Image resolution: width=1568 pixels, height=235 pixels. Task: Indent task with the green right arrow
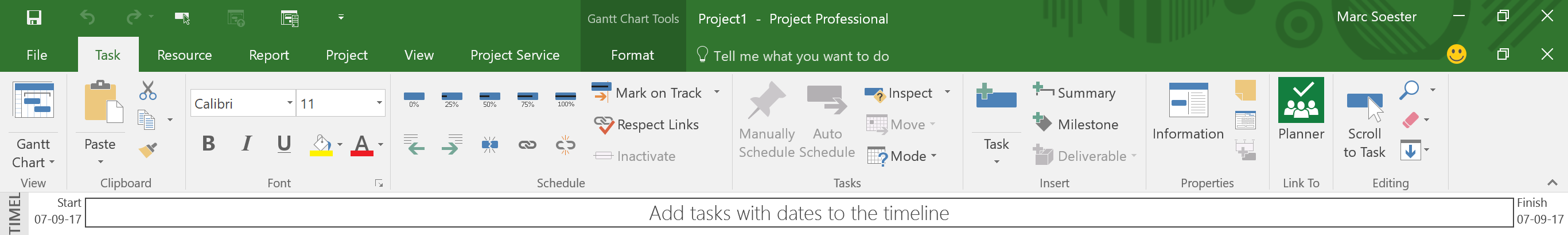[x=452, y=145]
